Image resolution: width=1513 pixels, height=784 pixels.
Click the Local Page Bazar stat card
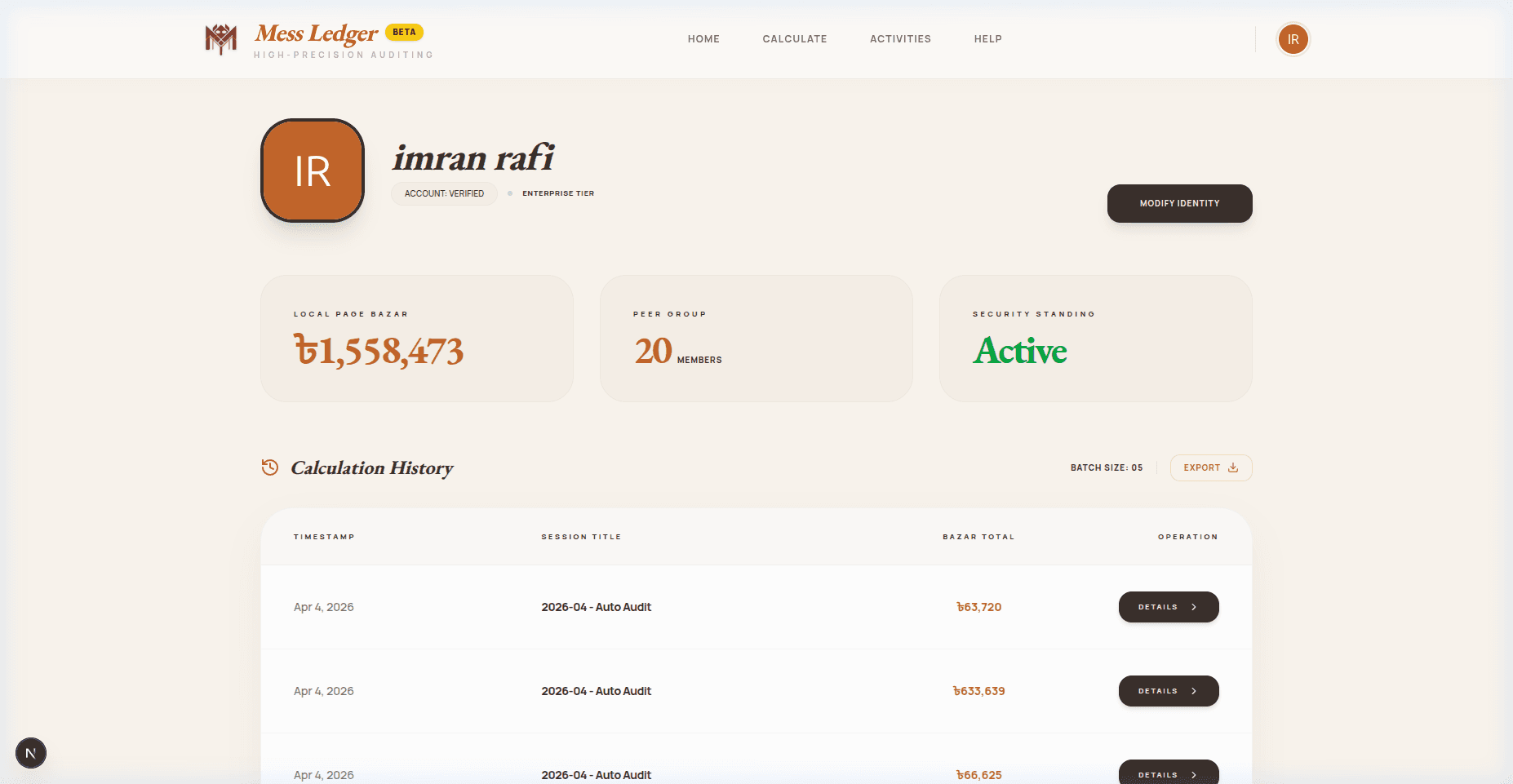[417, 339]
